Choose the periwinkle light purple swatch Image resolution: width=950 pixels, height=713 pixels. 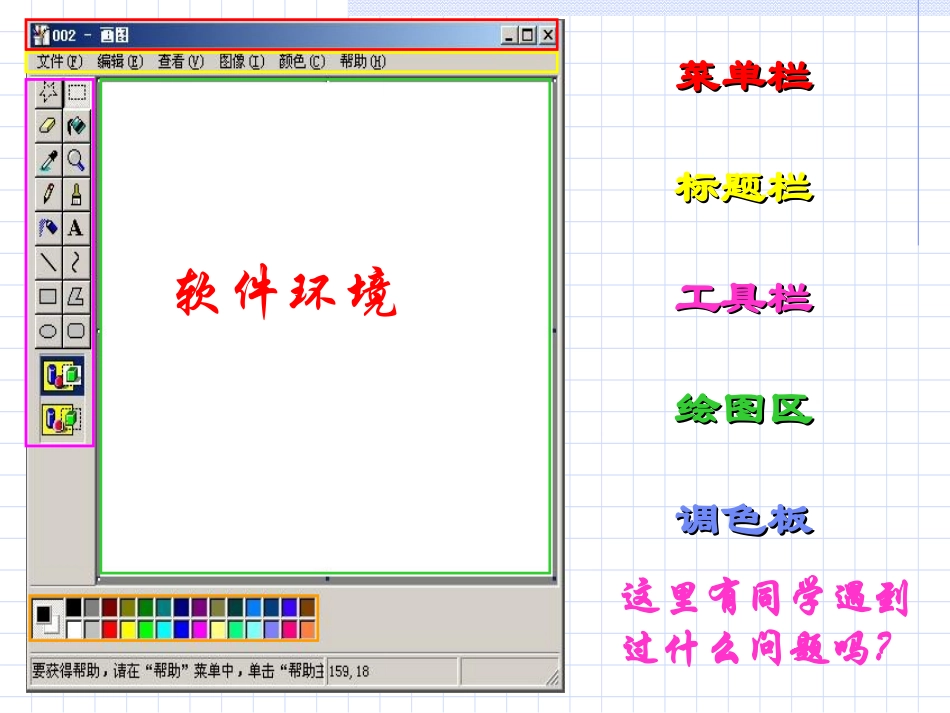[x=271, y=629]
